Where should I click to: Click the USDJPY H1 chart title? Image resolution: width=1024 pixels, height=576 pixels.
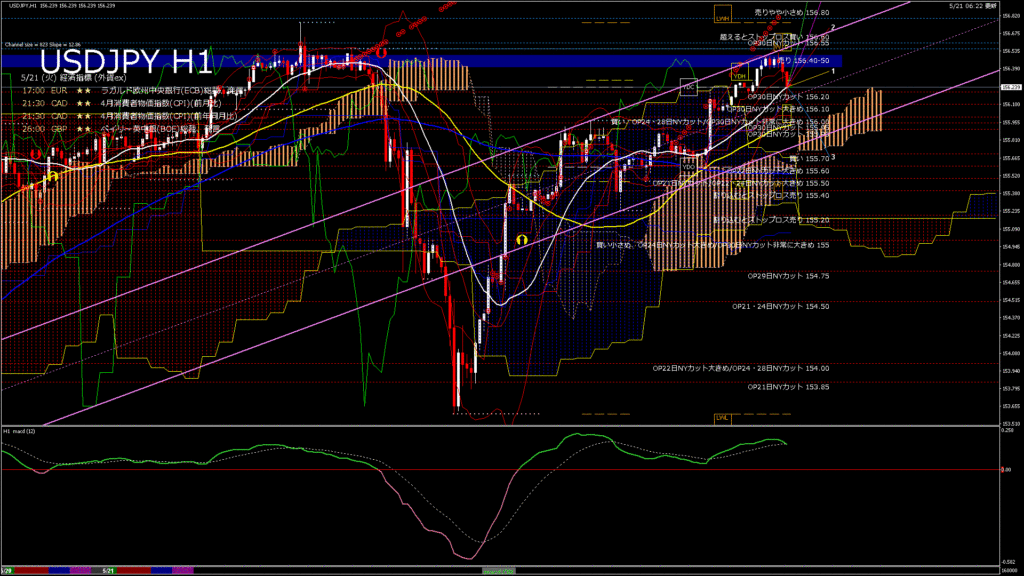click(125, 63)
